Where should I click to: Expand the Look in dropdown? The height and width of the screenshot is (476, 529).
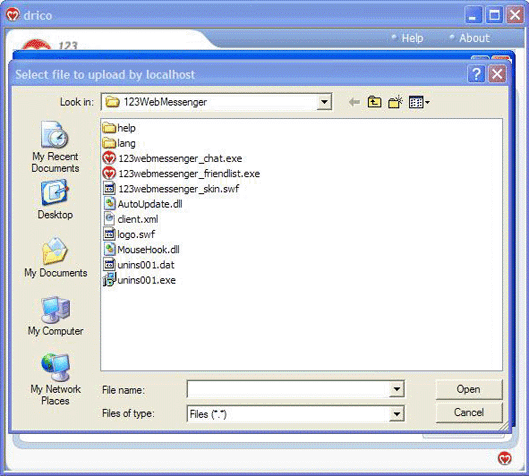[x=324, y=102]
